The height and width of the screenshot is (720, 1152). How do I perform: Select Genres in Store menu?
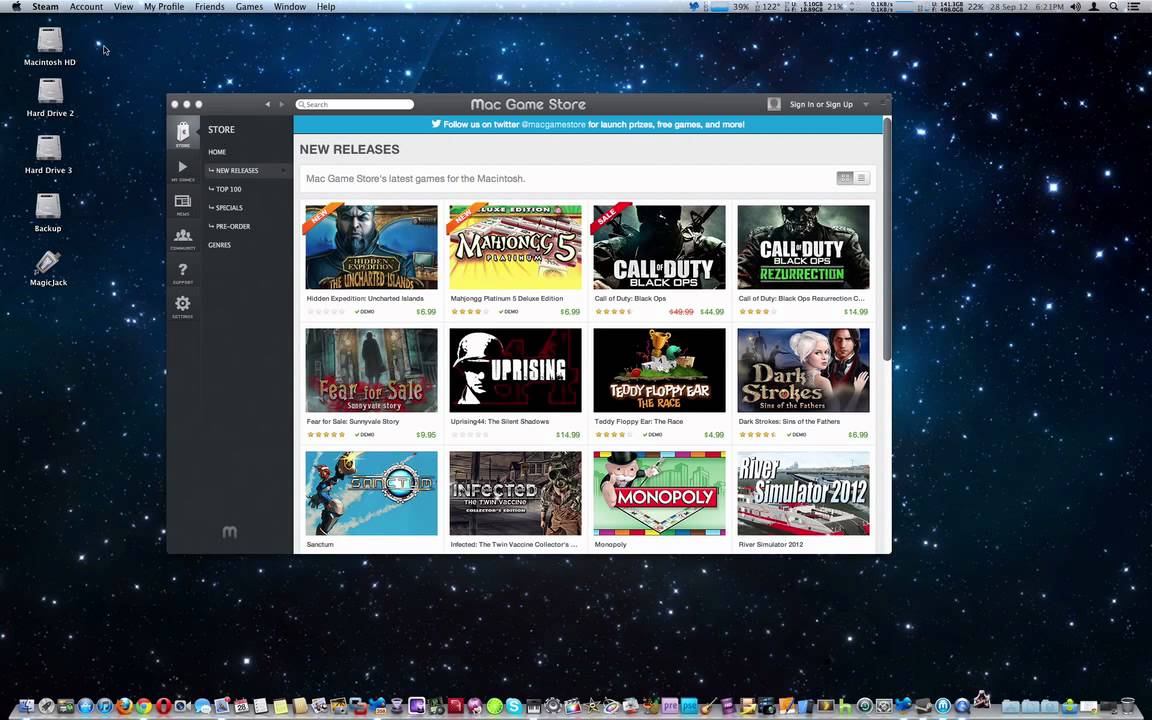click(220, 245)
